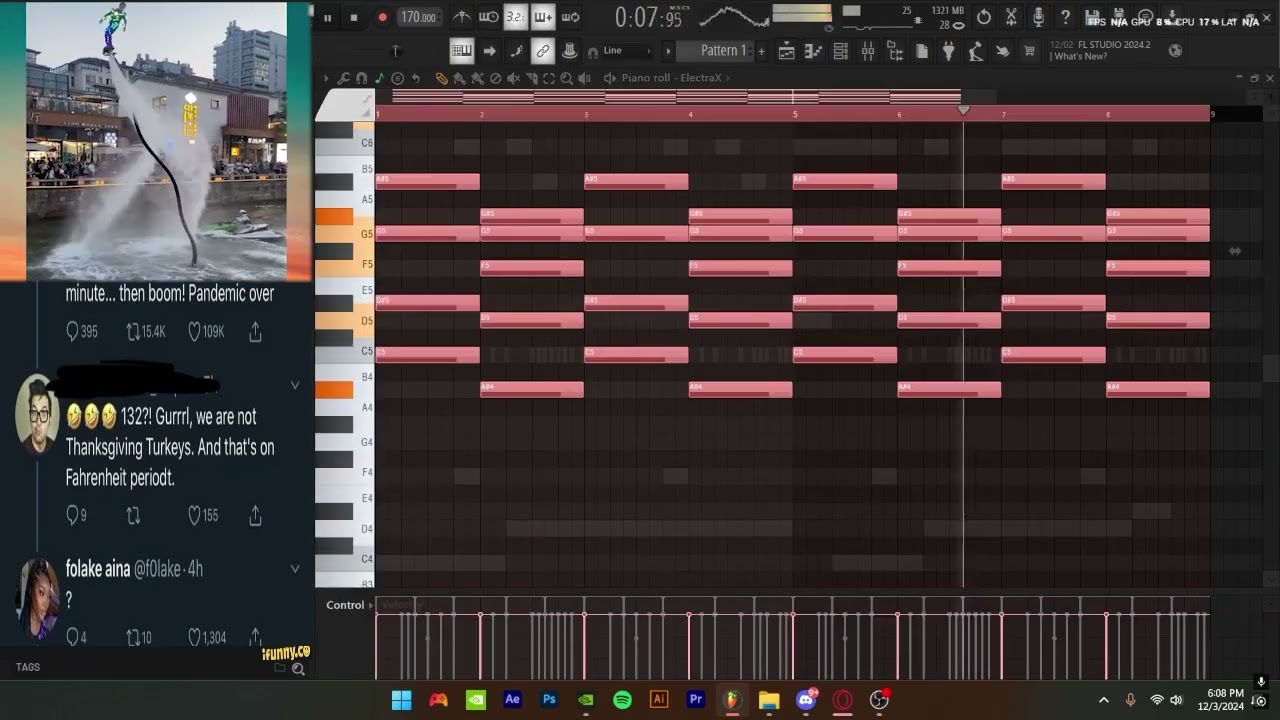Like the folake aina tweet heart
Viewport: 1280px width, 720px height.
coord(196,637)
